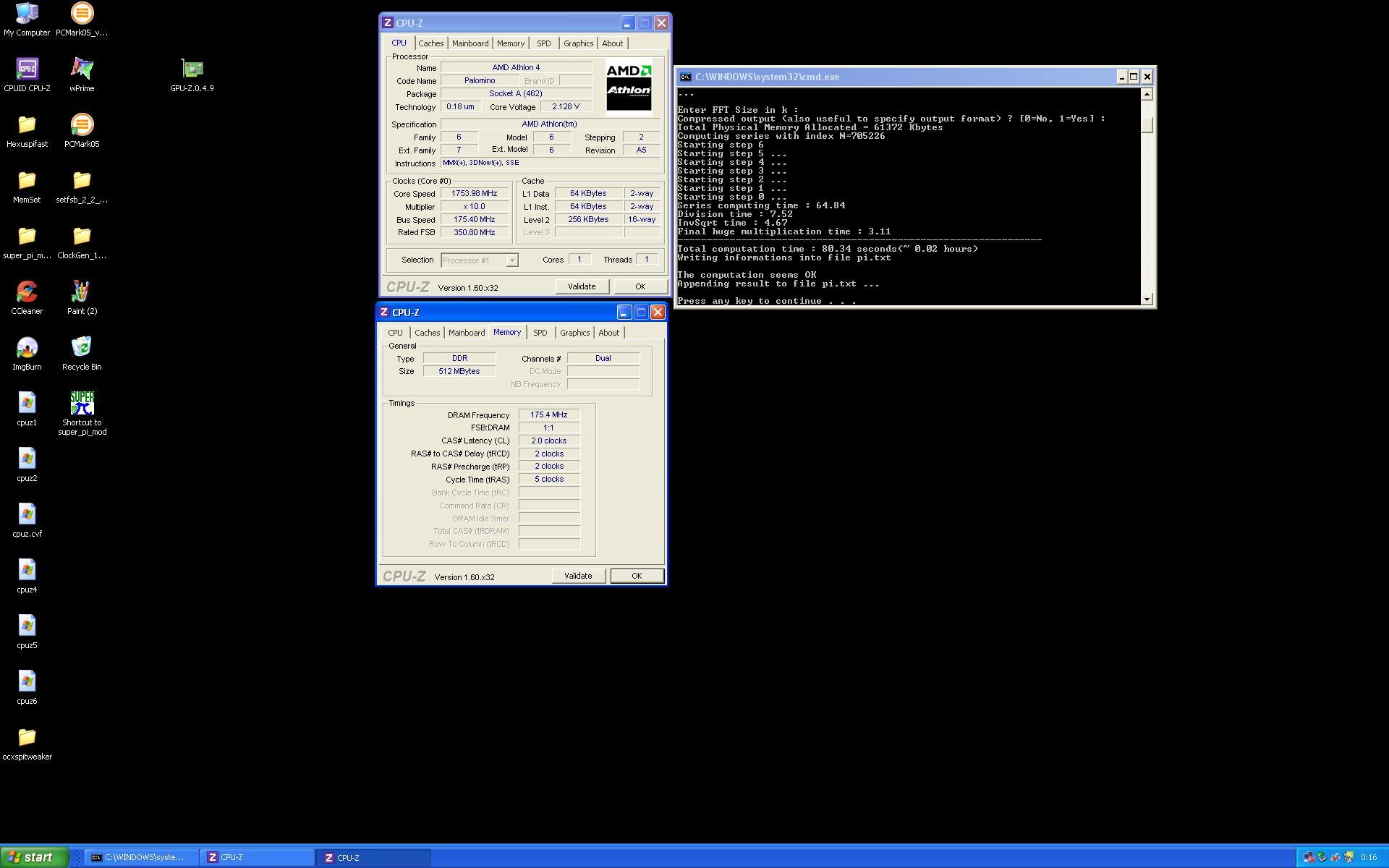The width and height of the screenshot is (1389, 868).
Task: Switch to Caches tab in upper CPU-Z
Action: pyautogui.click(x=430, y=43)
